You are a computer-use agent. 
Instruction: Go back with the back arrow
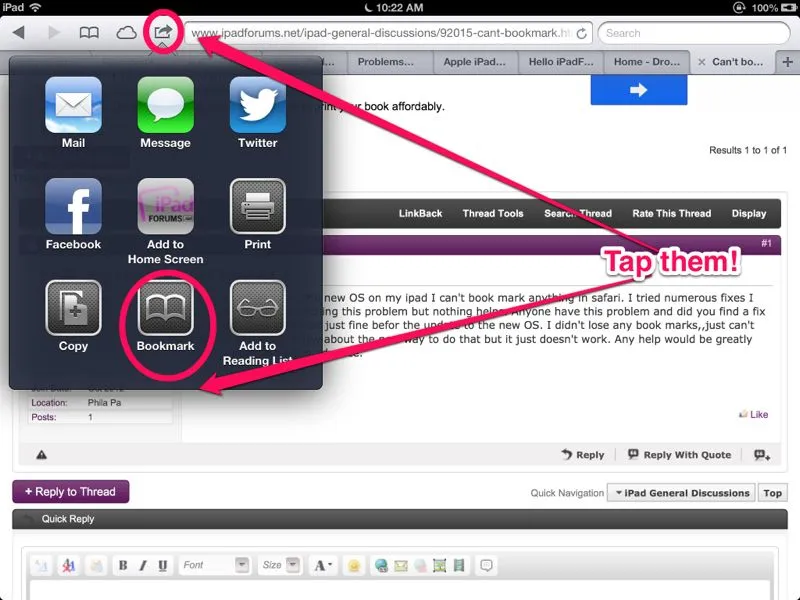click(x=18, y=33)
